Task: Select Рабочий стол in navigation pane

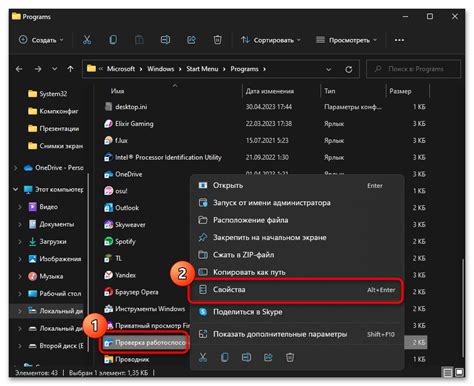Action: (x=55, y=293)
